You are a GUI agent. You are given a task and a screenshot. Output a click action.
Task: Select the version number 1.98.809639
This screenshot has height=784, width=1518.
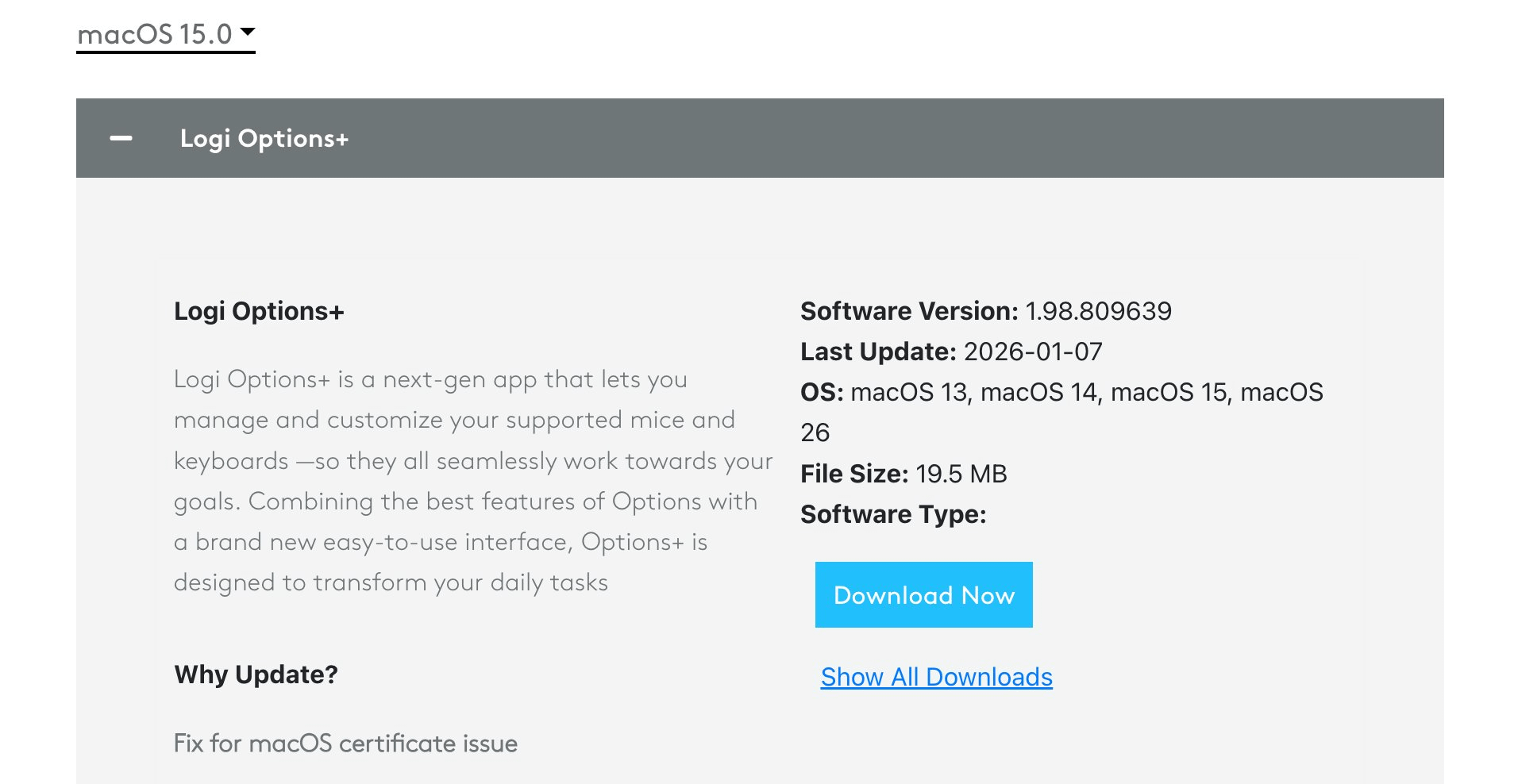1098,311
